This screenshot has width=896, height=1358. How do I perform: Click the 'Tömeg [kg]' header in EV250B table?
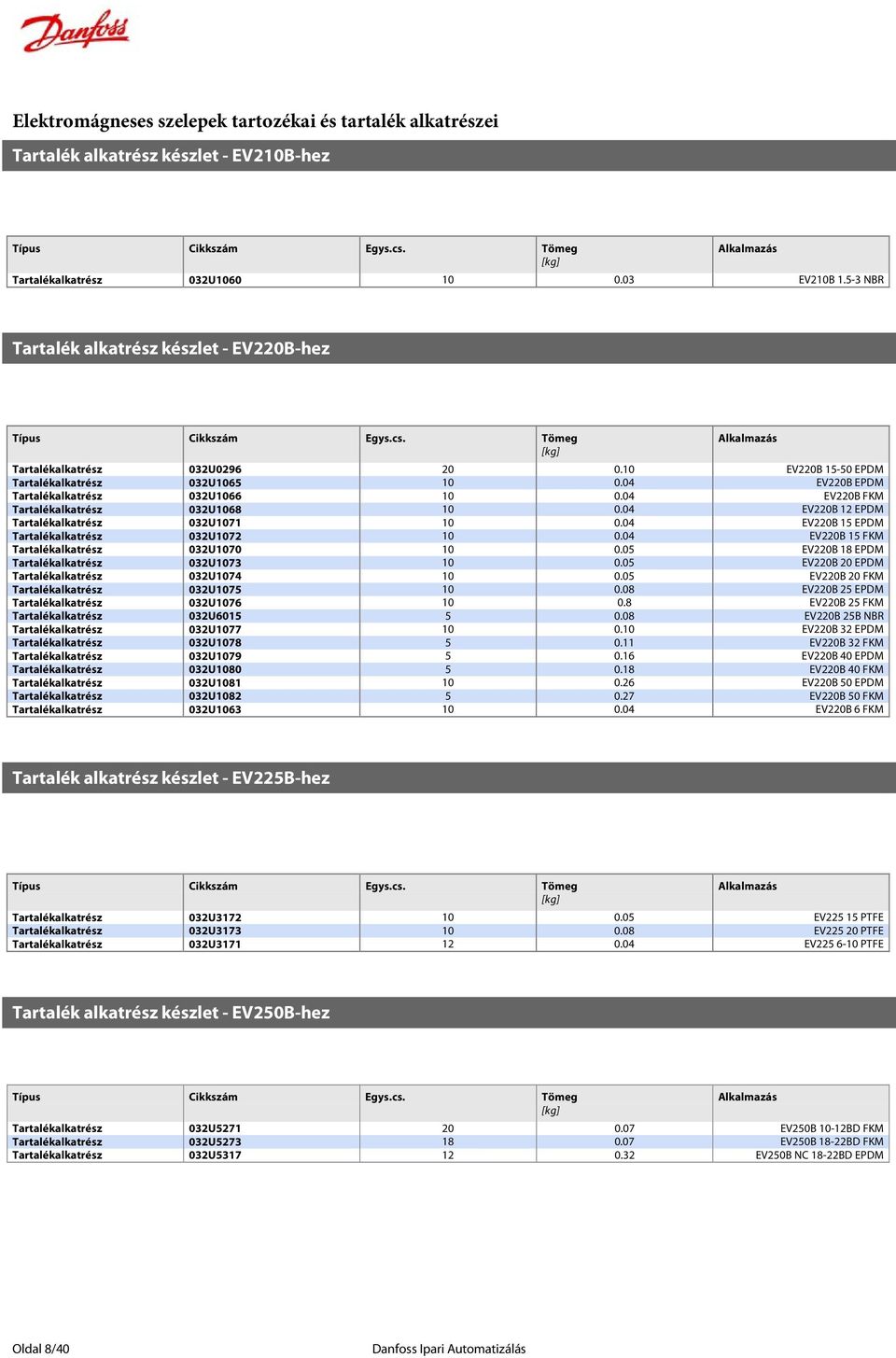(x=559, y=1104)
